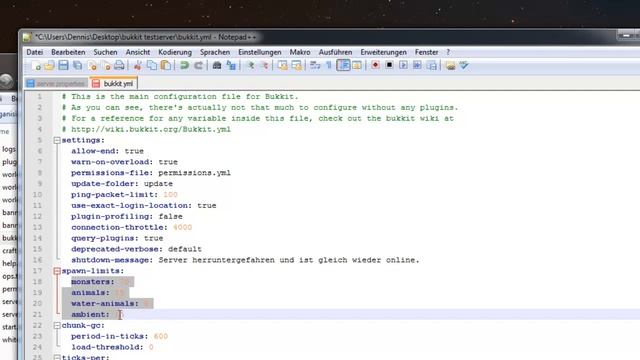Click the Close All documents icon
The height and width of the screenshot is (360, 640).
(106, 65)
